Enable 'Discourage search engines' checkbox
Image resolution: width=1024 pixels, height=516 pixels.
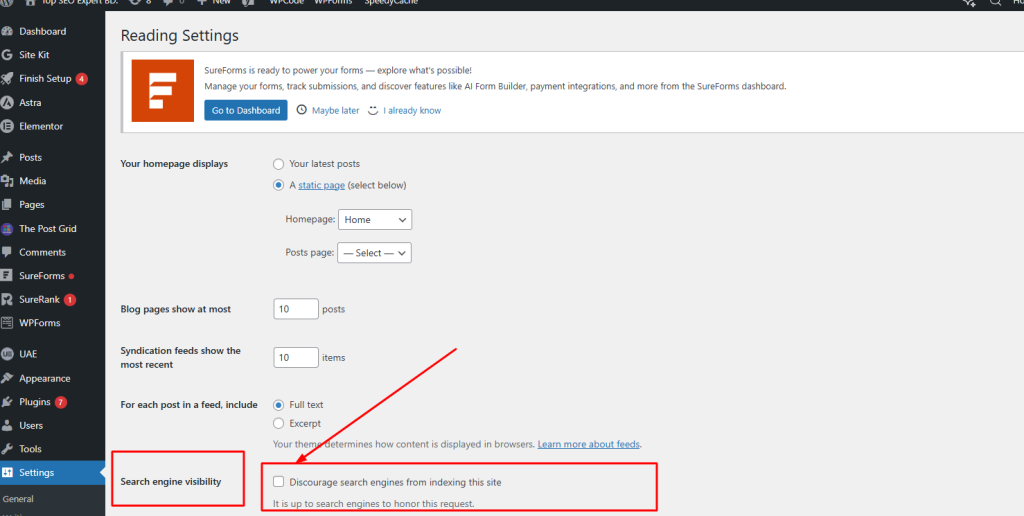279,482
